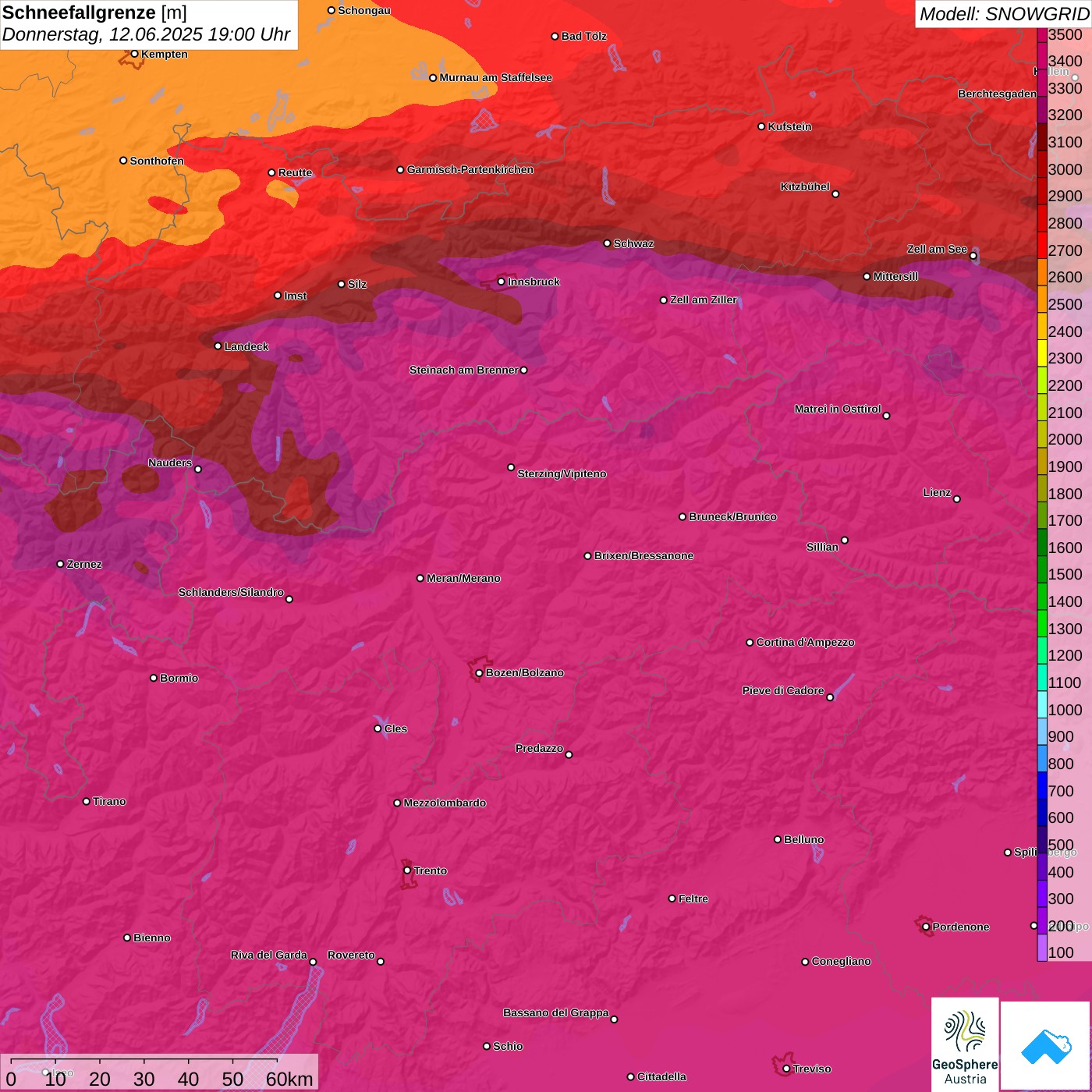Click the Imst city label
The height and width of the screenshot is (1092, 1092).
(x=295, y=296)
